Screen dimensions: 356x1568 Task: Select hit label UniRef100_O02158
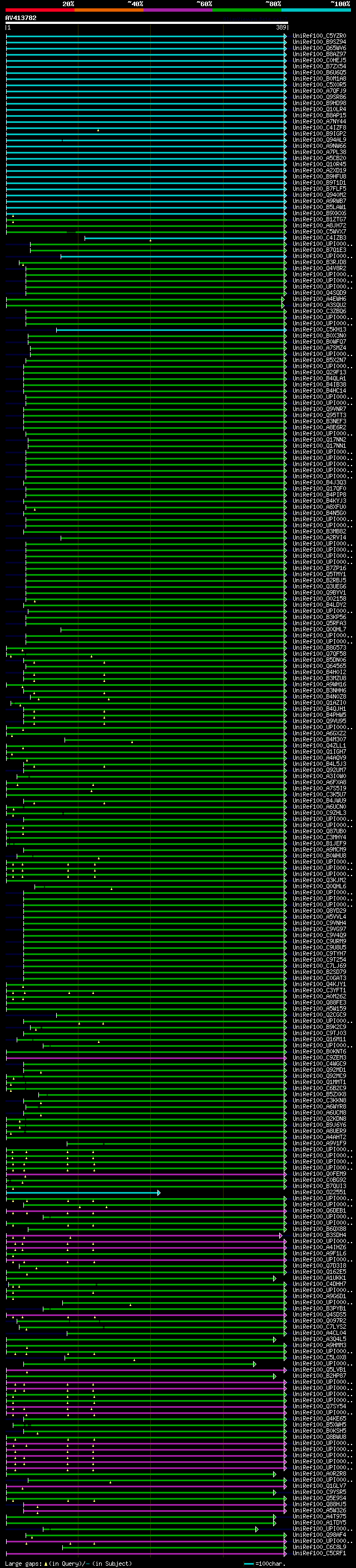tap(319, 599)
